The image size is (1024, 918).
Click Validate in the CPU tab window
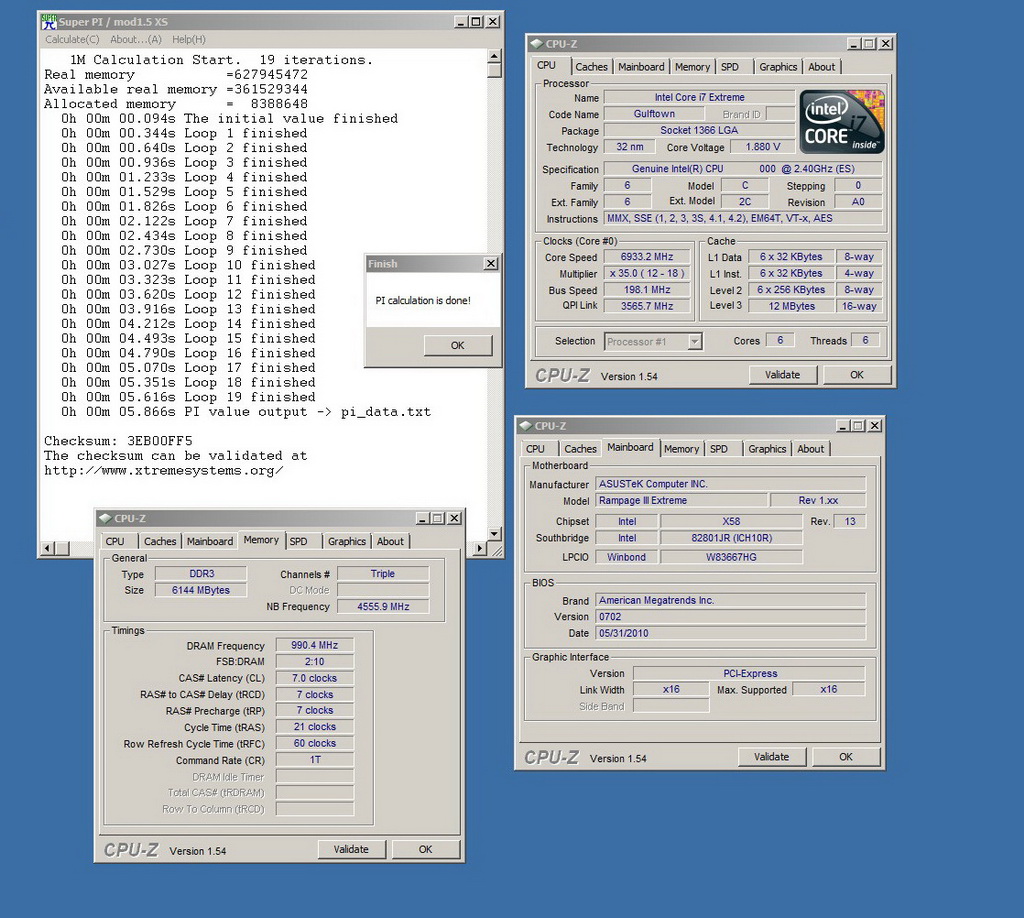782,375
